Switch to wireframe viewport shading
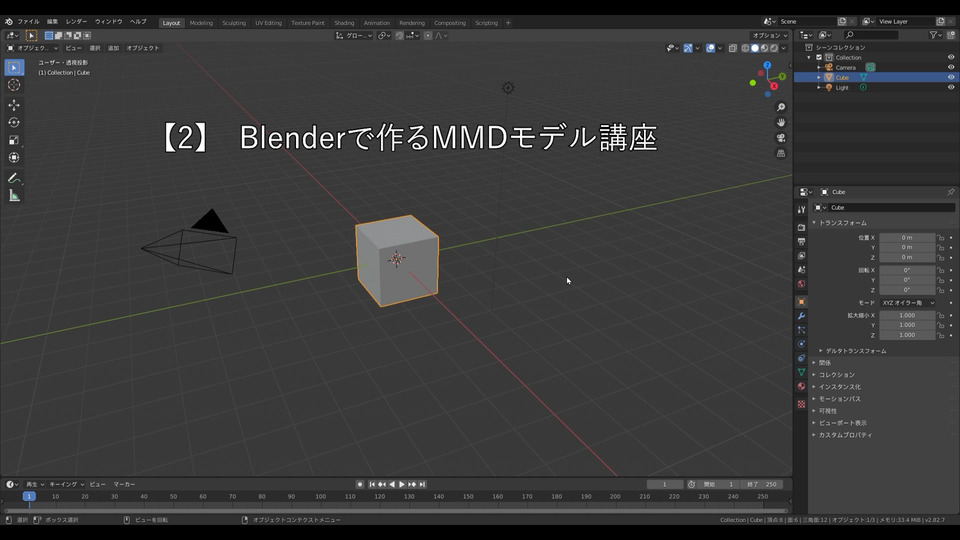 [745, 48]
